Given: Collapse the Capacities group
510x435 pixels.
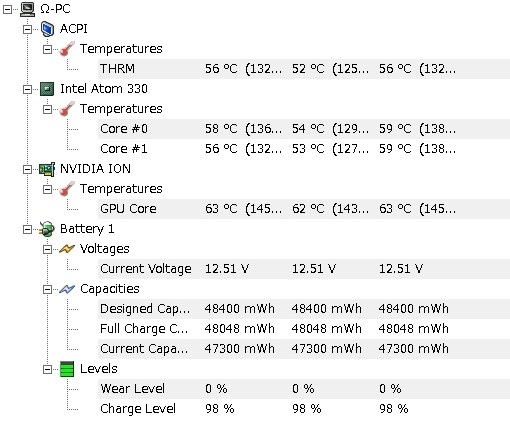Looking at the screenshot, I should [x=47, y=289].
